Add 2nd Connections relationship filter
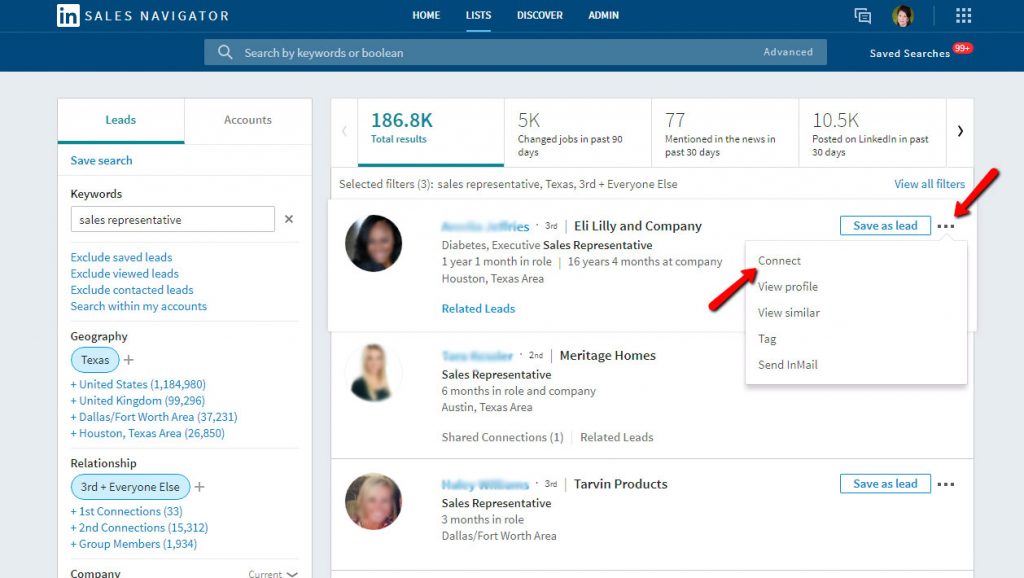The width and height of the screenshot is (1024, 578). coord(139,528)
